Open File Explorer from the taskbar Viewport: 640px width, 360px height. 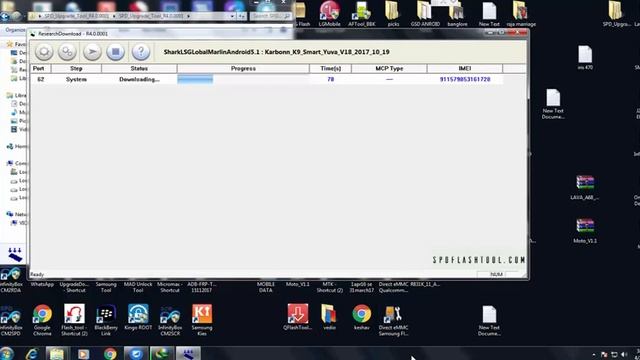[57, 353]
